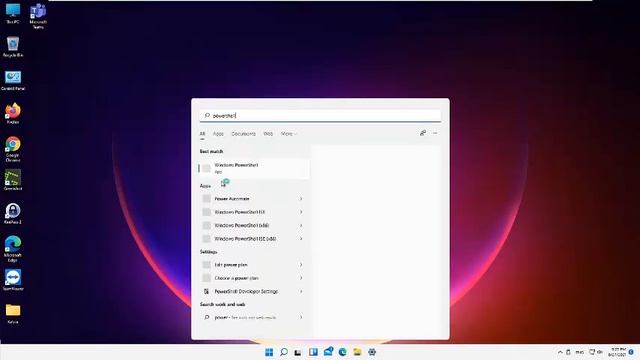The height and width of the screenshot is (360, 640).
Task: Open Widgets from the taskbar
Action: point(313,352)
